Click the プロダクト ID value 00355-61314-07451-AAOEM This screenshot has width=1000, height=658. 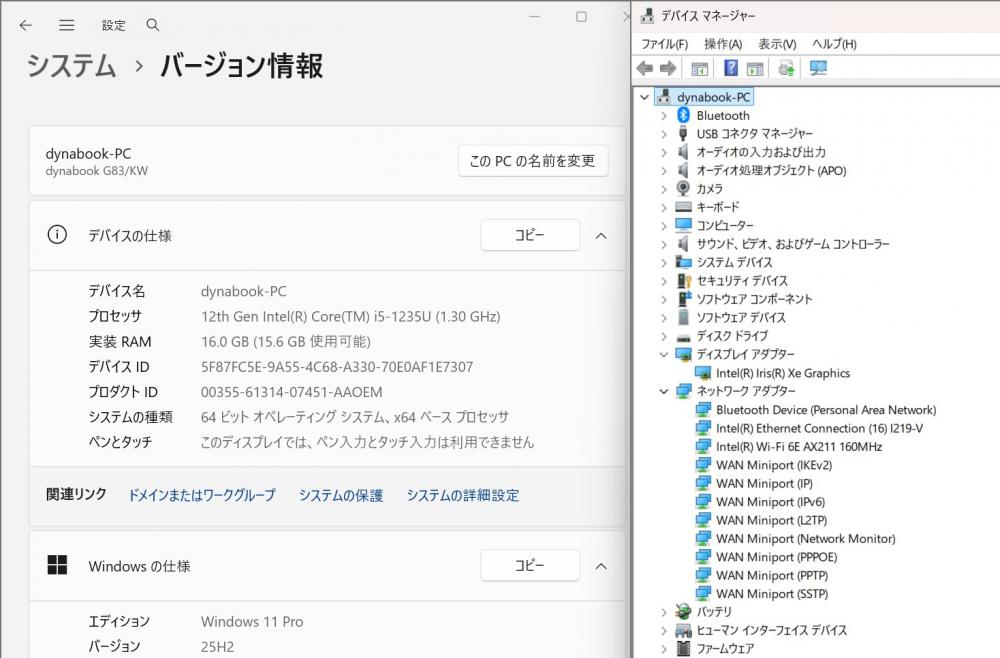coord(291,392)
